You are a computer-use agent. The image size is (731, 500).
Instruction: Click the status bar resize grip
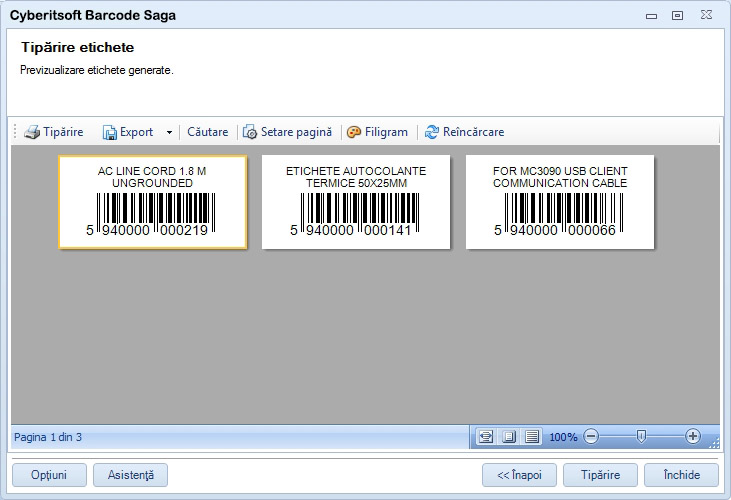point(714,442)
